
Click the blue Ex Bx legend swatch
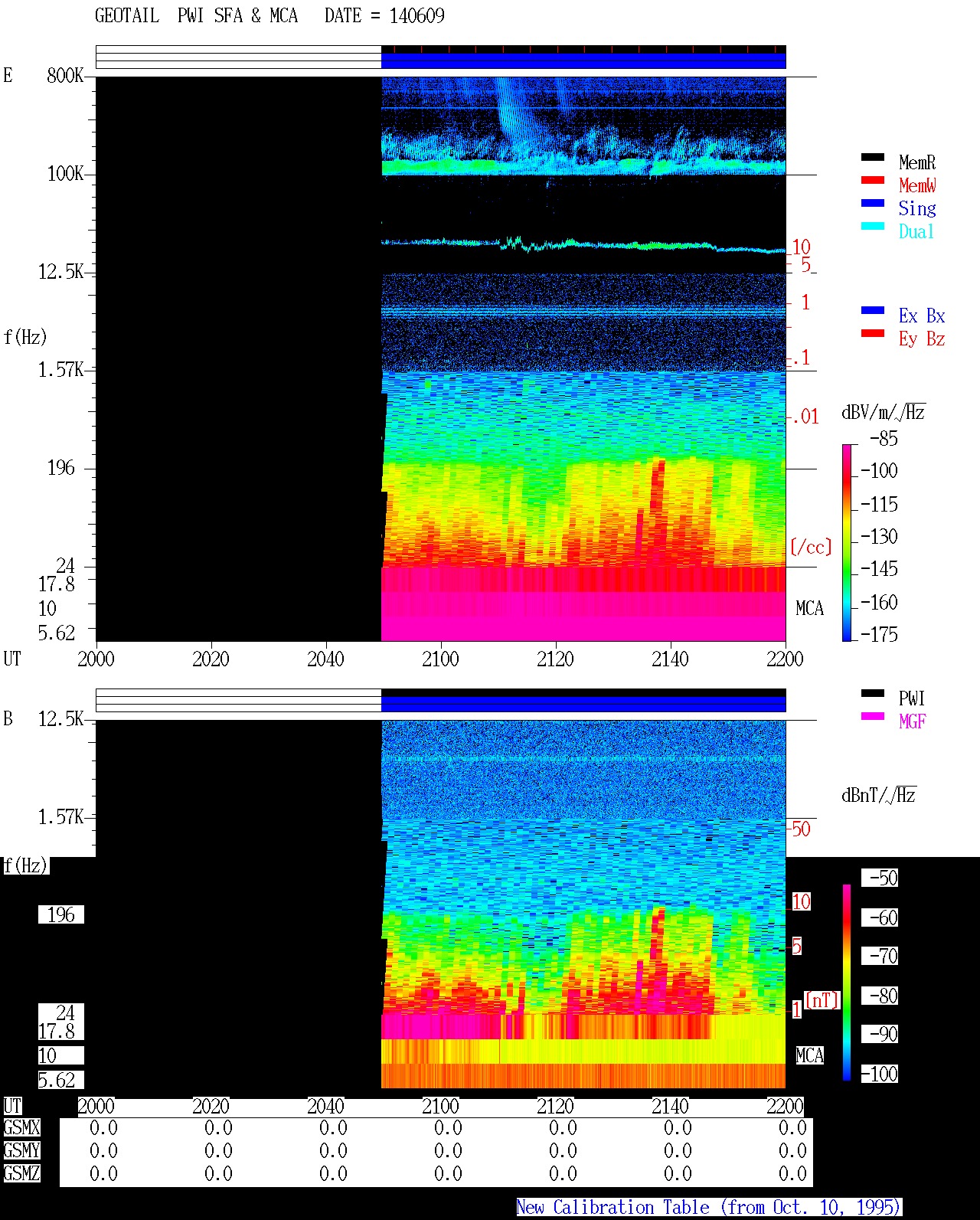point(873,310)
